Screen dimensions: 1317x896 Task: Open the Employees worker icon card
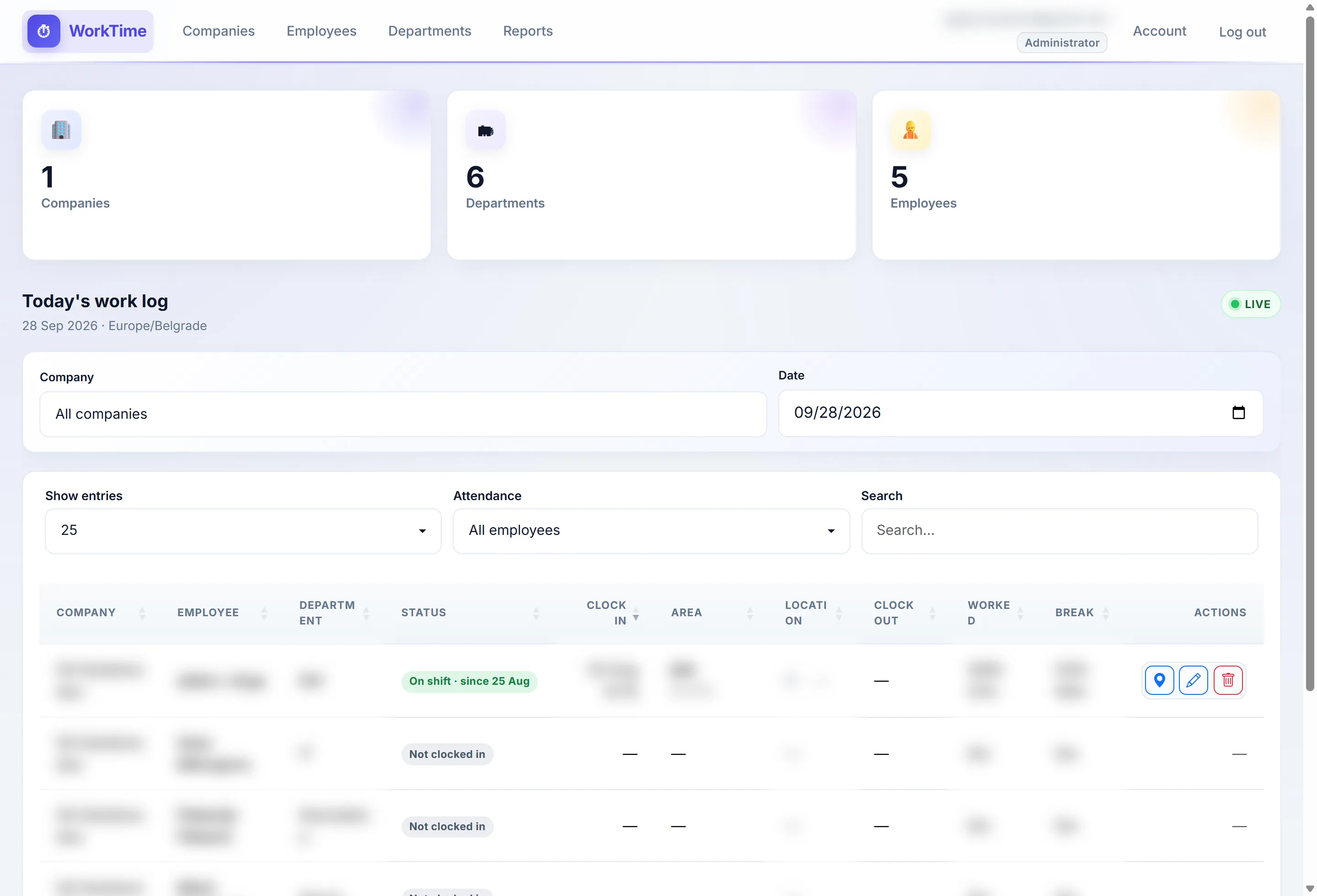(910, 130)
